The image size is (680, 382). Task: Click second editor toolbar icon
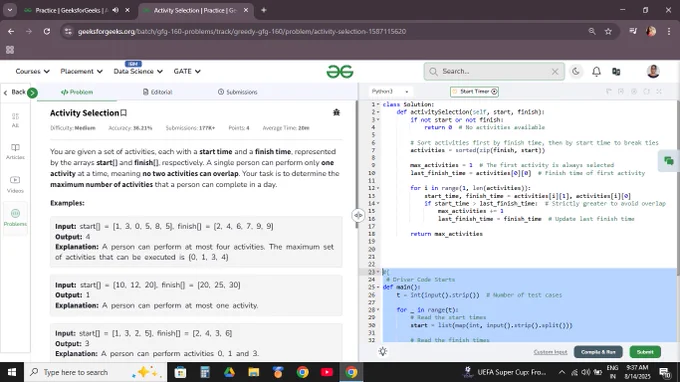pyautogui.click(x=621, y=91)
